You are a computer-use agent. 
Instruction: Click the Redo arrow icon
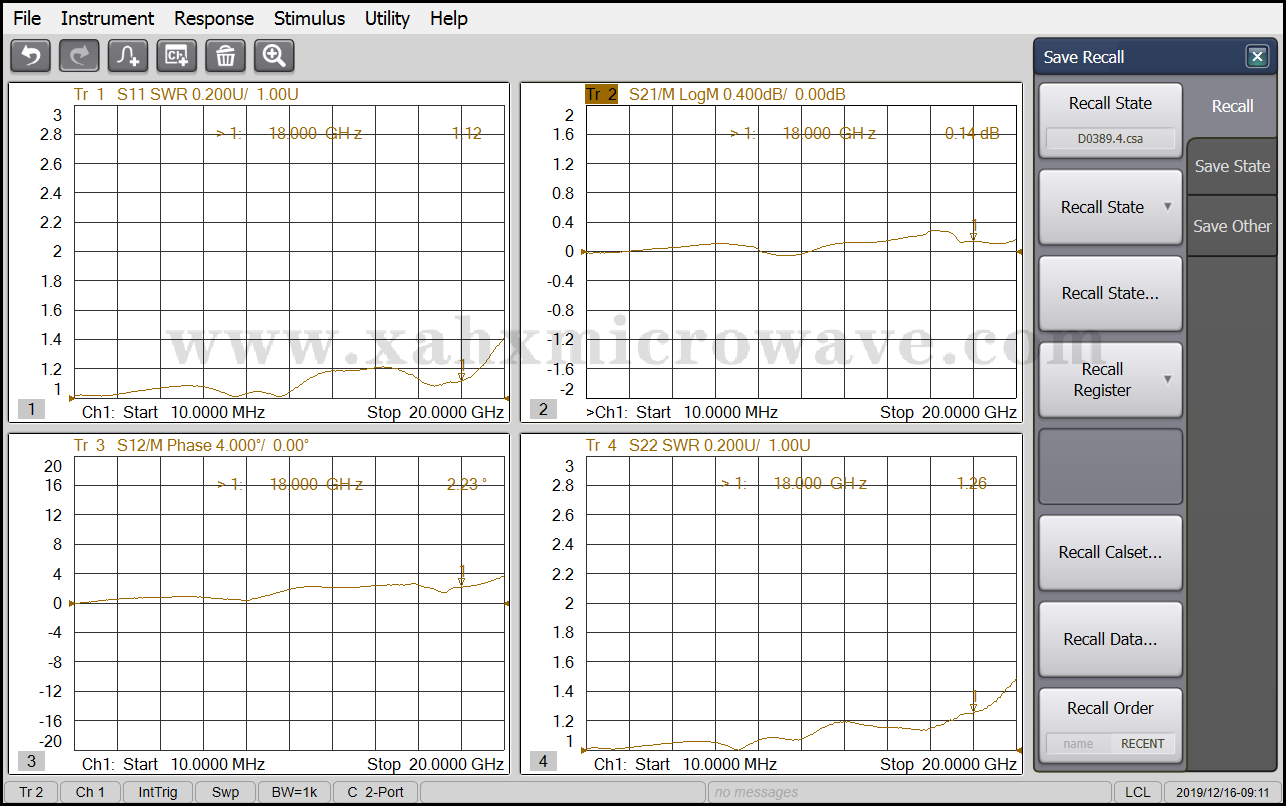79,56
